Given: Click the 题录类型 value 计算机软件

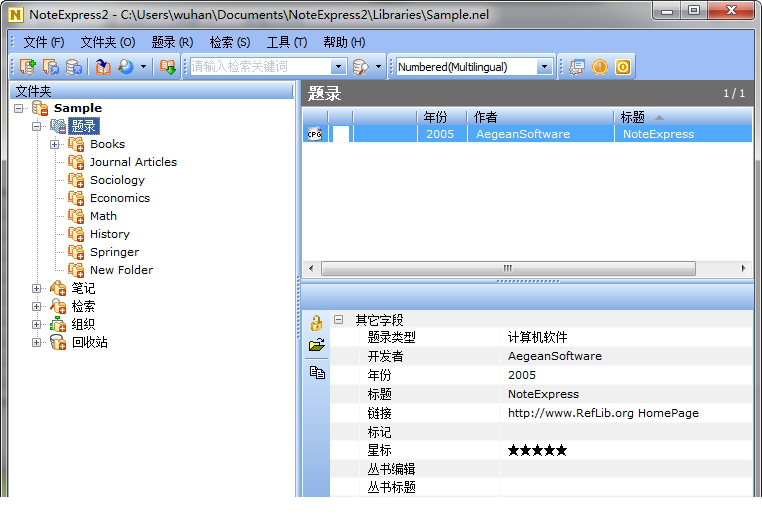Looking at the screenshot, I should (537, 337).
